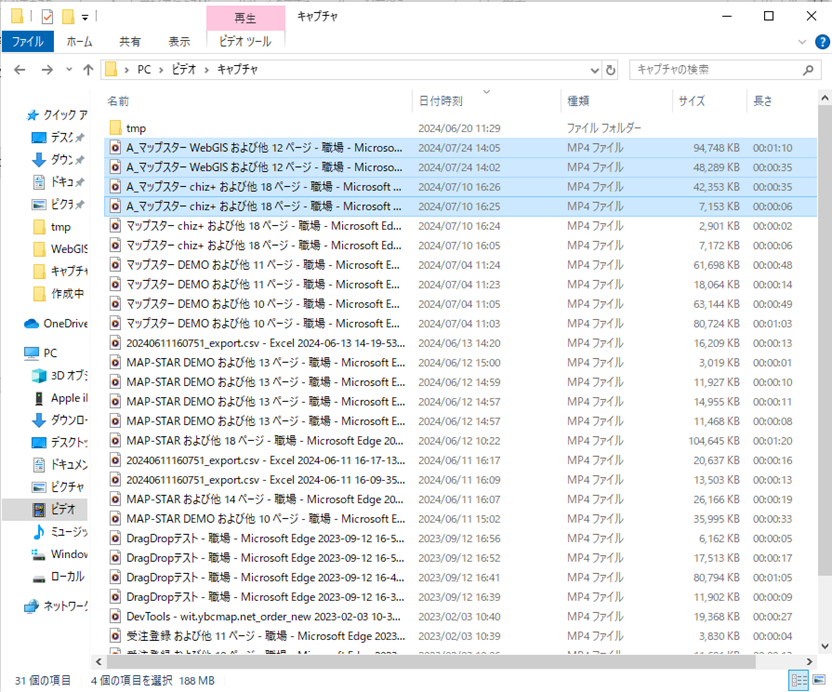Switch to the details view using the status bar icon

pos(799,680)
